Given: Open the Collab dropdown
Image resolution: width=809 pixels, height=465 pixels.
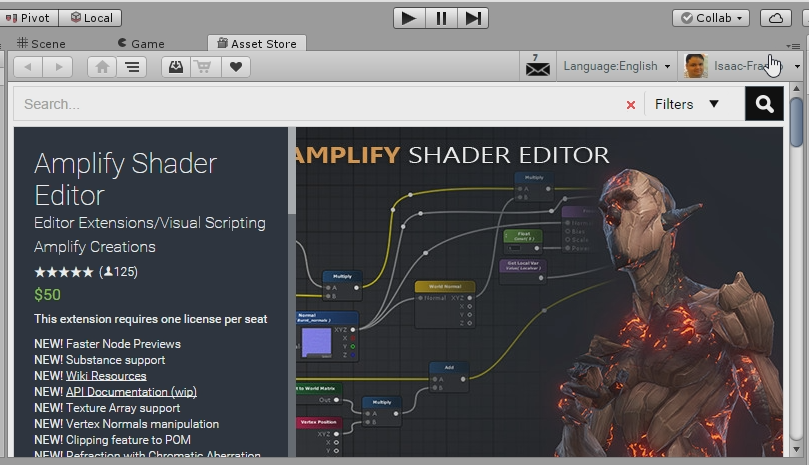Looking at the screenshot, I should coord(711,18).
